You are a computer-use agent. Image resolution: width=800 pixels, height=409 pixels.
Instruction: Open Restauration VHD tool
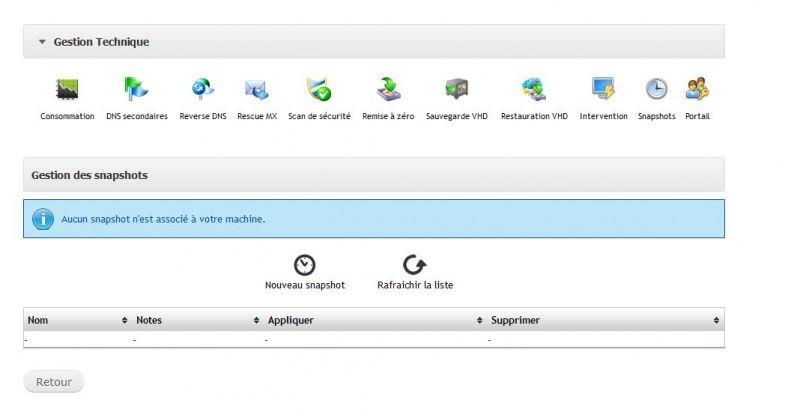[x=534, y=91]
